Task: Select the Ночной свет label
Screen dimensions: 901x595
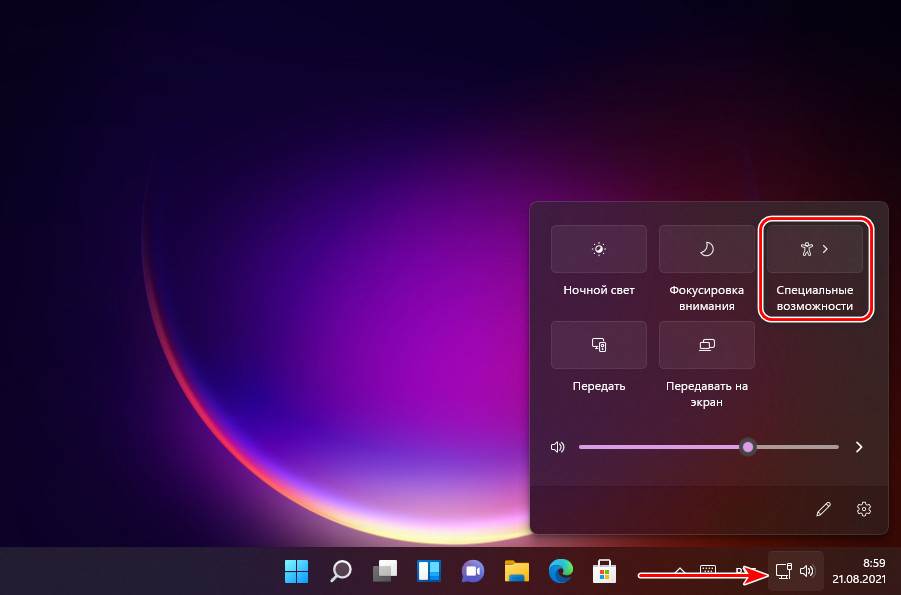Action: click(x=599, y=290)
